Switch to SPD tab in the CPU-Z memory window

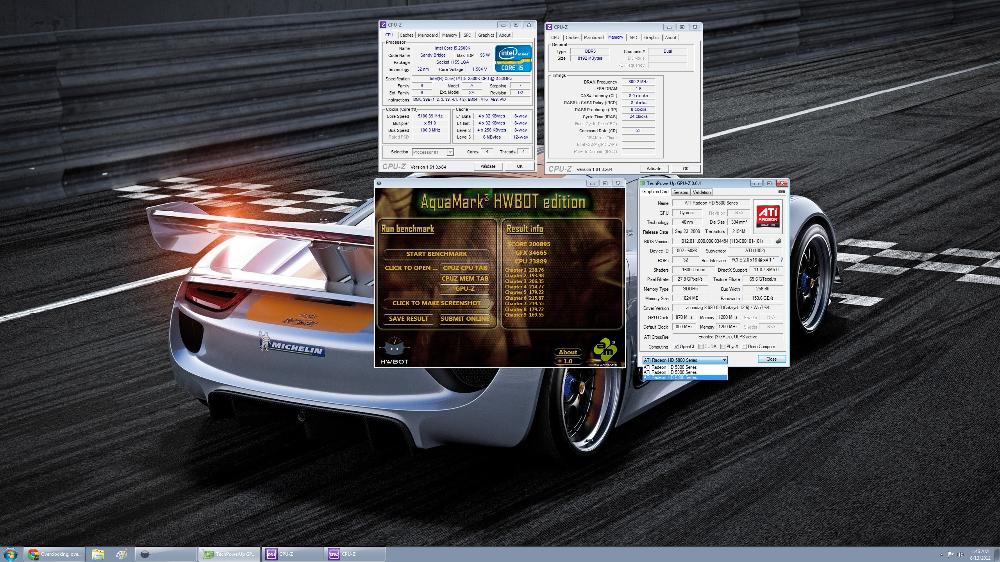pyautogui.click(x=633, y=38)
